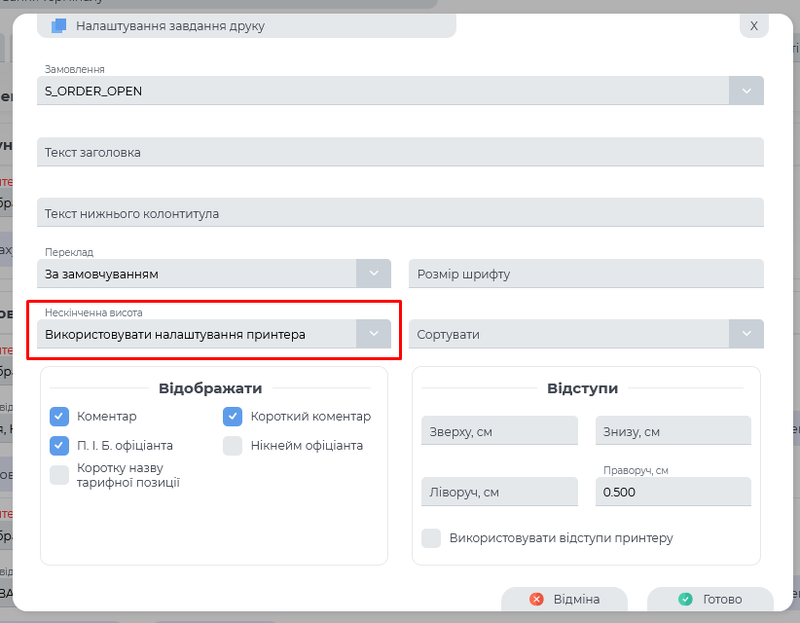800x623 pixels.
Task: Check Коротку назву тарифної позиції
Action: point(58,475)
